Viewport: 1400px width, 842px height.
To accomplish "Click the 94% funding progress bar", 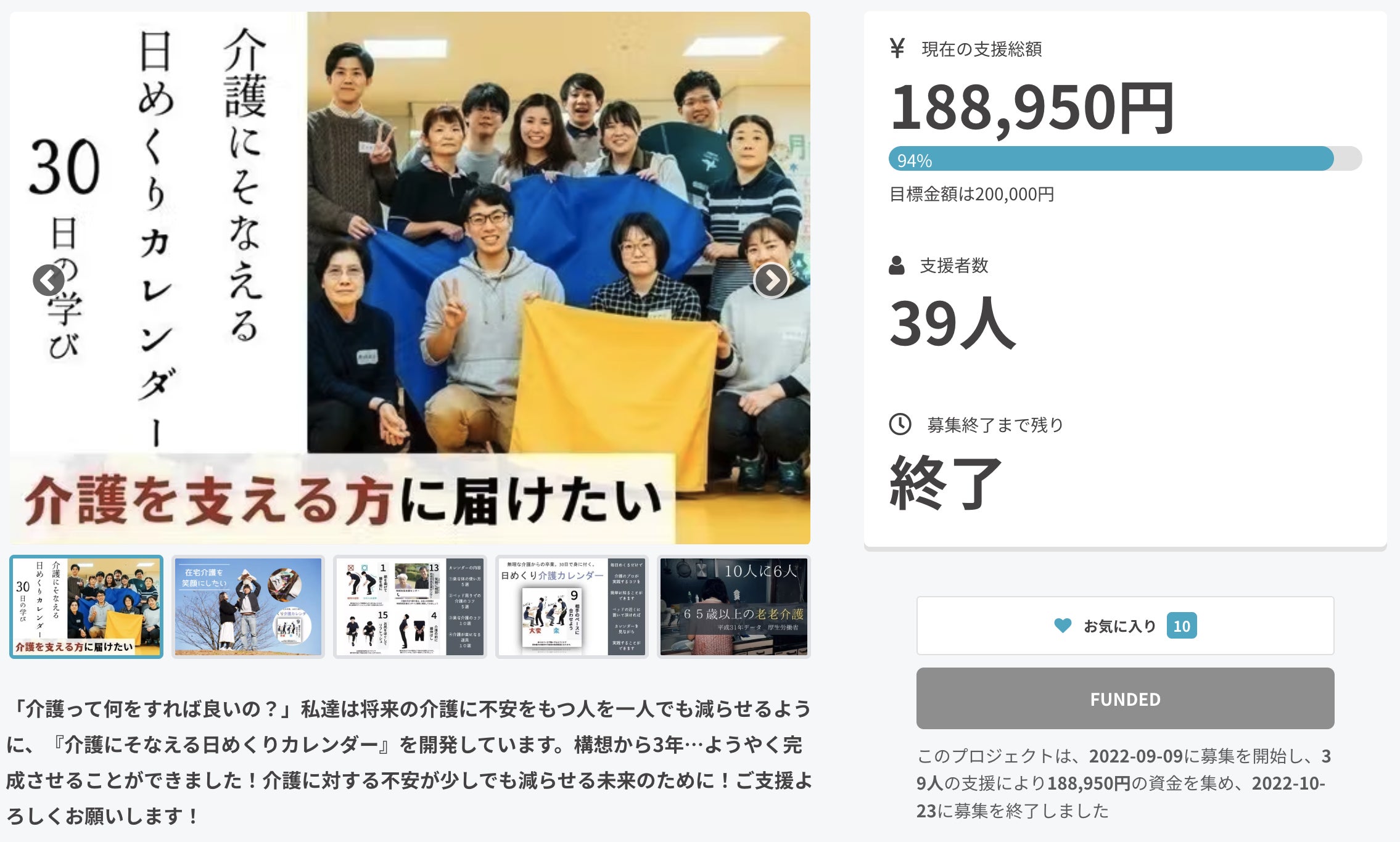I will [x=1124, y=159].
